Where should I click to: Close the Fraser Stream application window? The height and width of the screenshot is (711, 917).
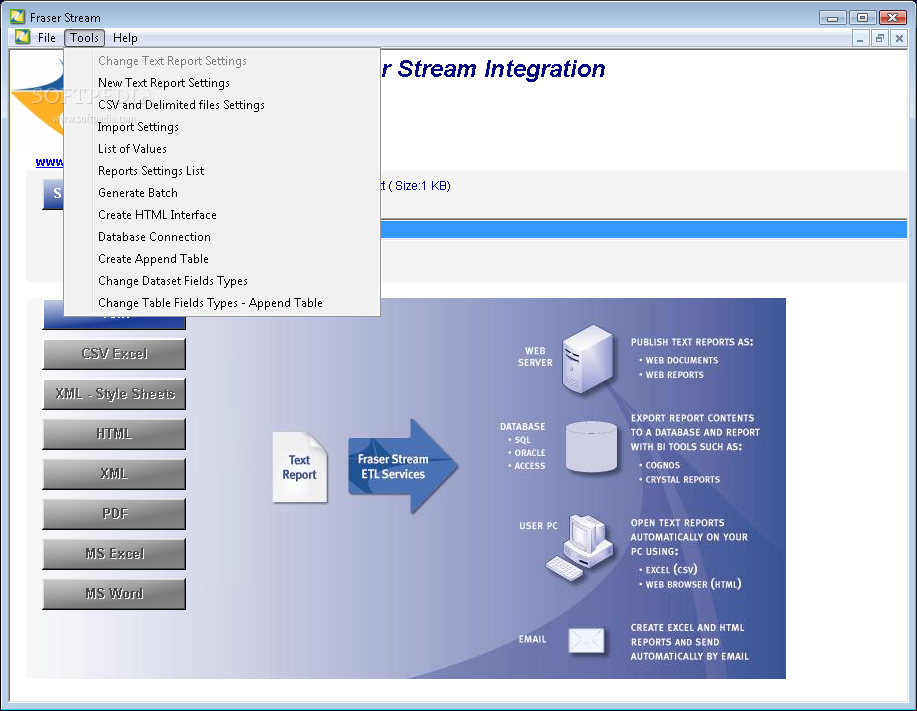[x=893, y=18]
